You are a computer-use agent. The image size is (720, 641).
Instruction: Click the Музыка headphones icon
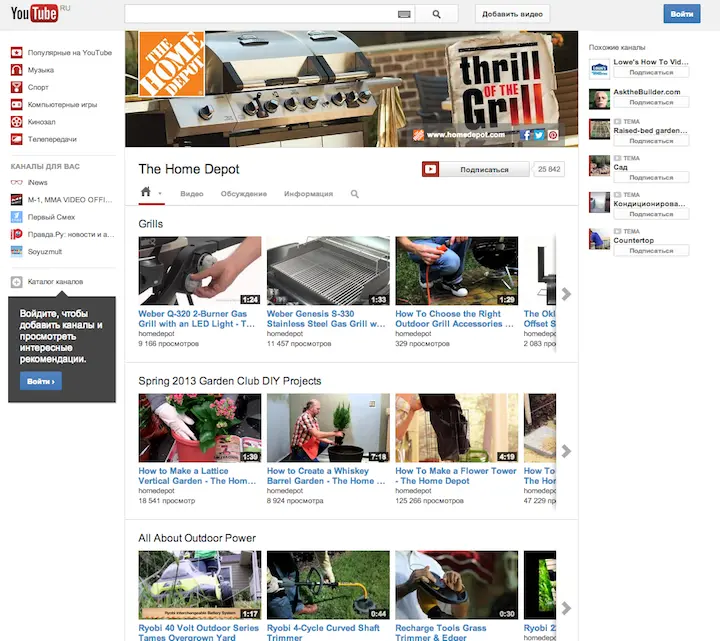17,70
